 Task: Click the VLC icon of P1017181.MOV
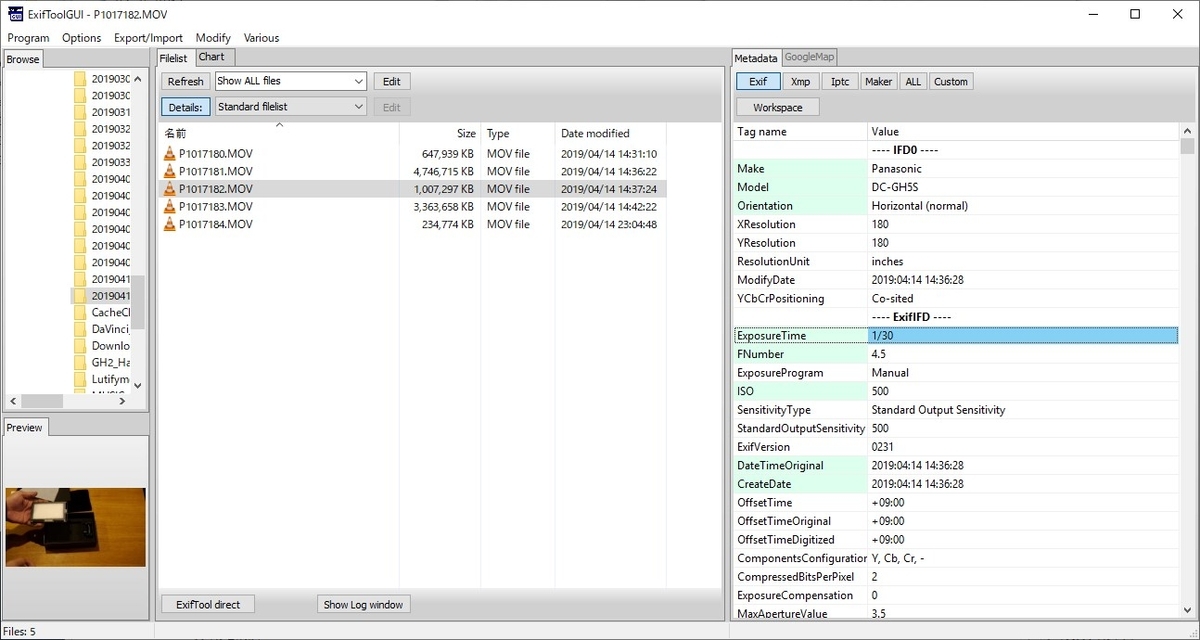pyautogui.click(x=170, y=171)
